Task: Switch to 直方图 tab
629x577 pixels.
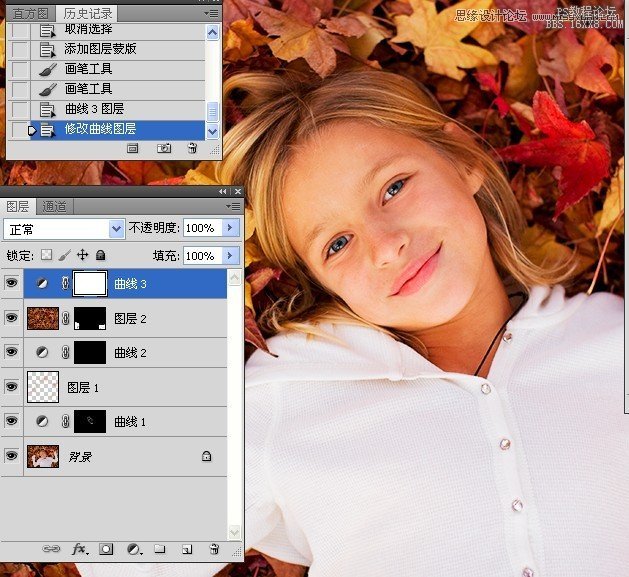Action: coord(30,14)
